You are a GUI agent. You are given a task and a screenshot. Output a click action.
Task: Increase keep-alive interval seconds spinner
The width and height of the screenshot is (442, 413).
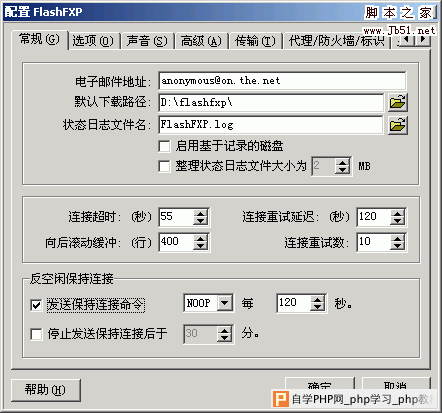point(318,299)
